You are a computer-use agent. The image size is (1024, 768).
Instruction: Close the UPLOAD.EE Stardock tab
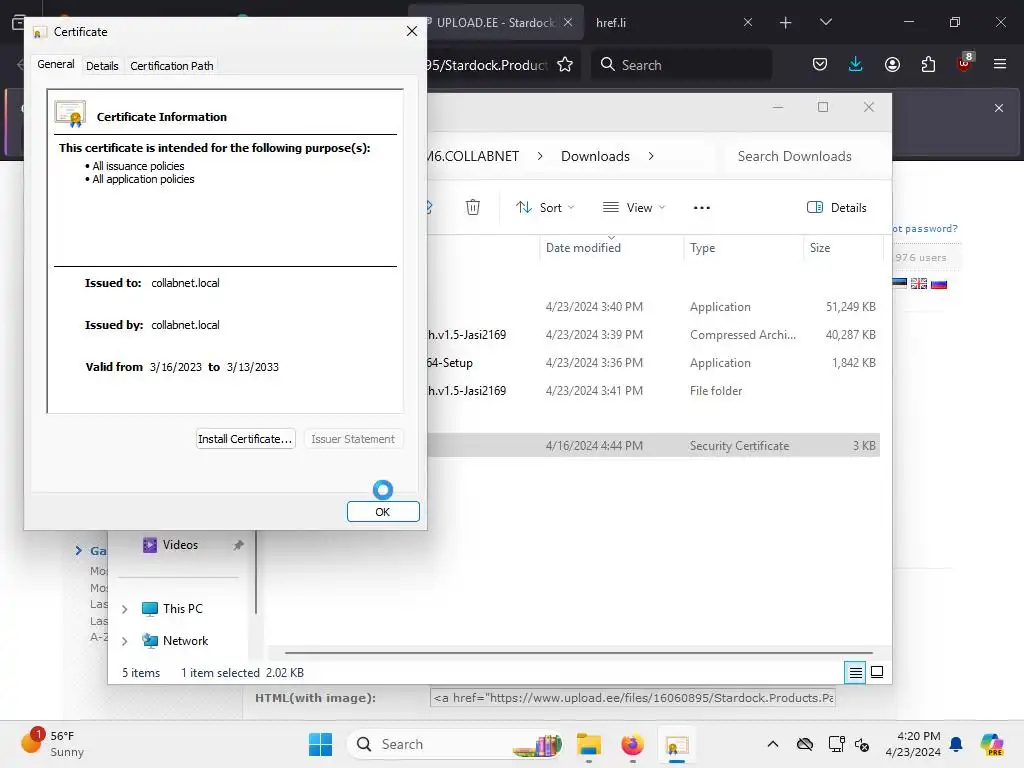568,22
